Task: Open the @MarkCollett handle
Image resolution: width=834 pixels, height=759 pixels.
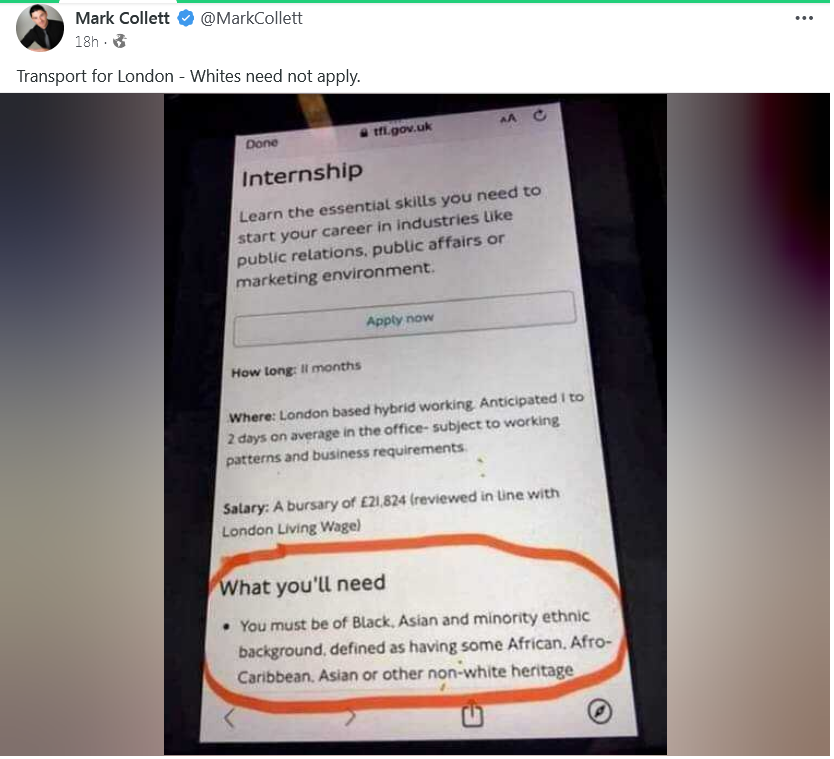Action: pyautogui.click(x=253, y=19)
